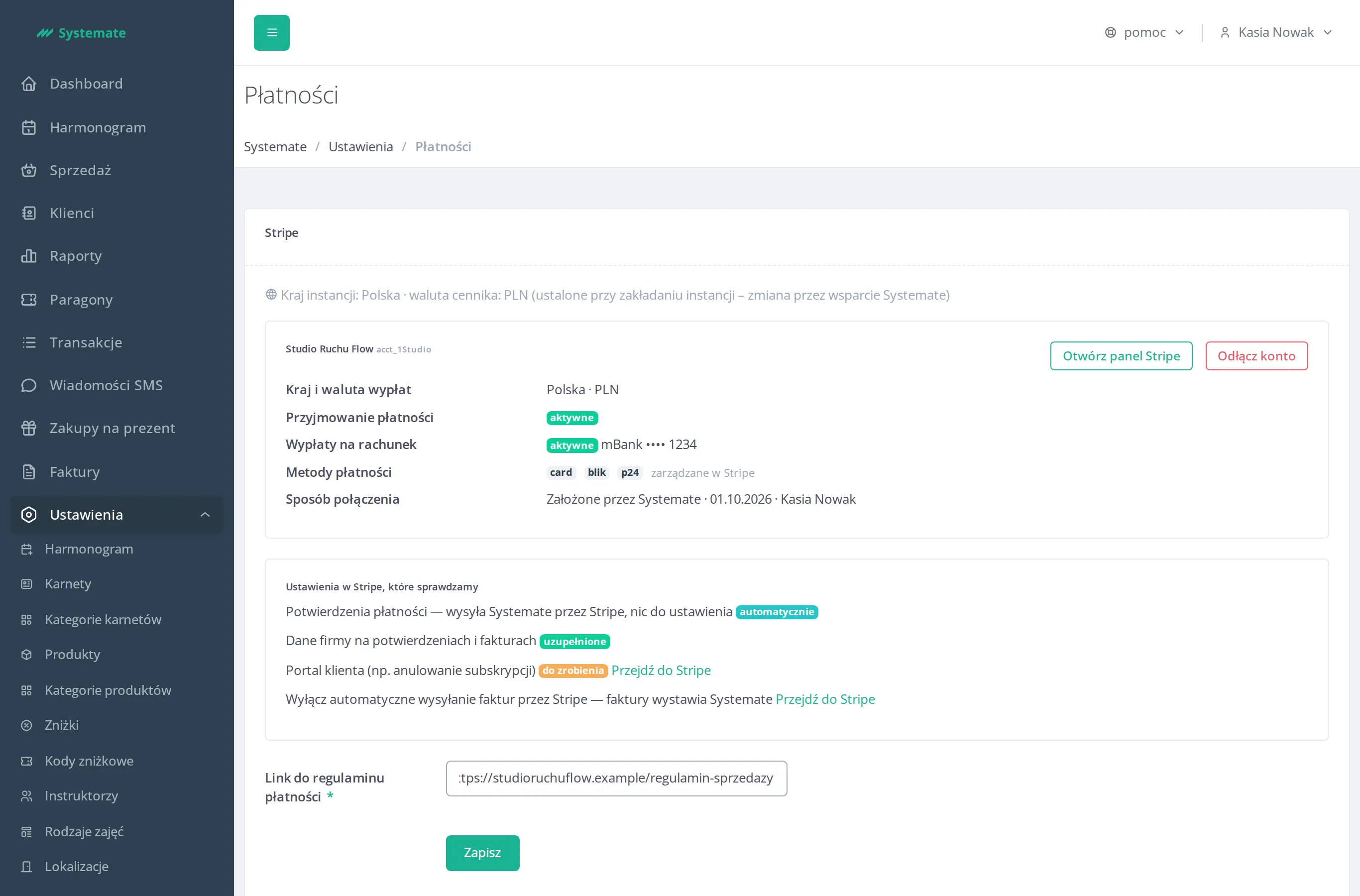
Task: Open Rodzaje zajęć settings item
Action: (84, 831)
